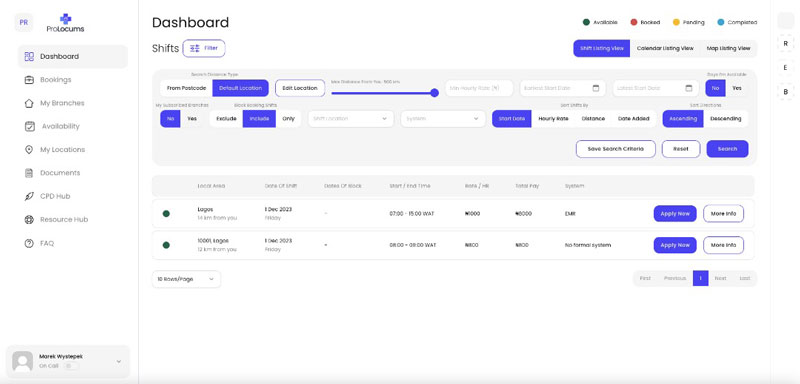The height and width of the screenshot is (384, 800).
Task: Click the My Locations pin icon
Action: tap(29, 149)
